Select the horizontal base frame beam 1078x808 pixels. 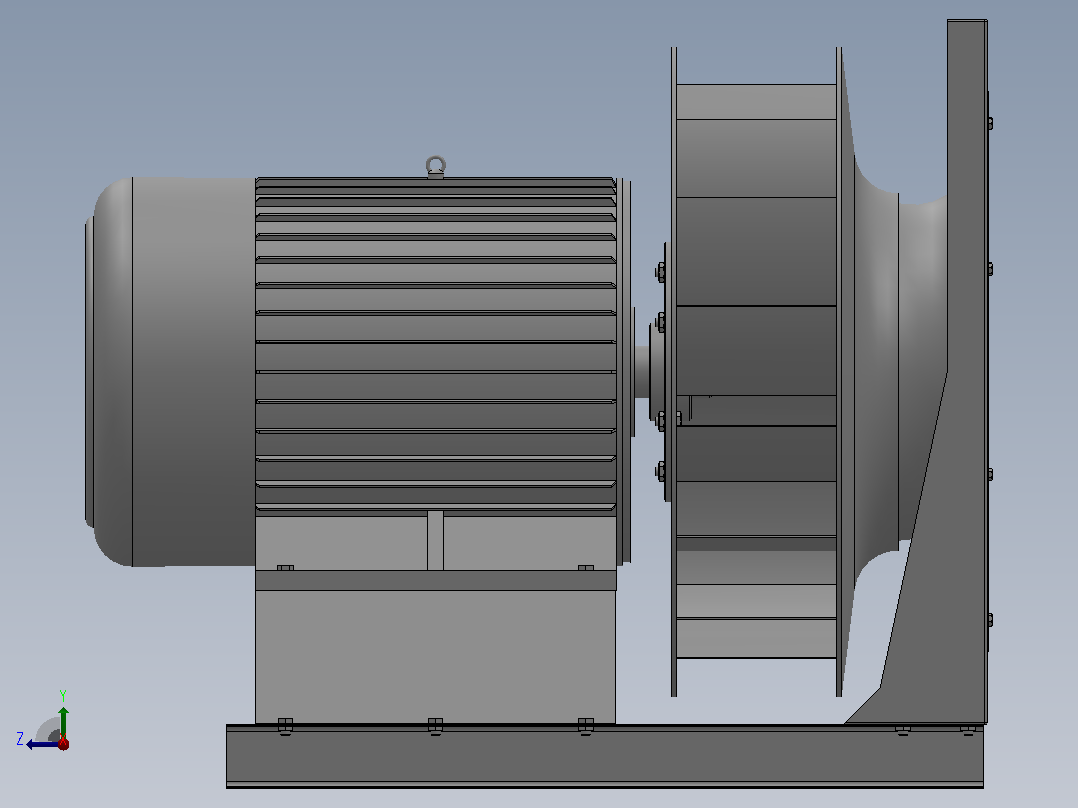click(605, 756)
